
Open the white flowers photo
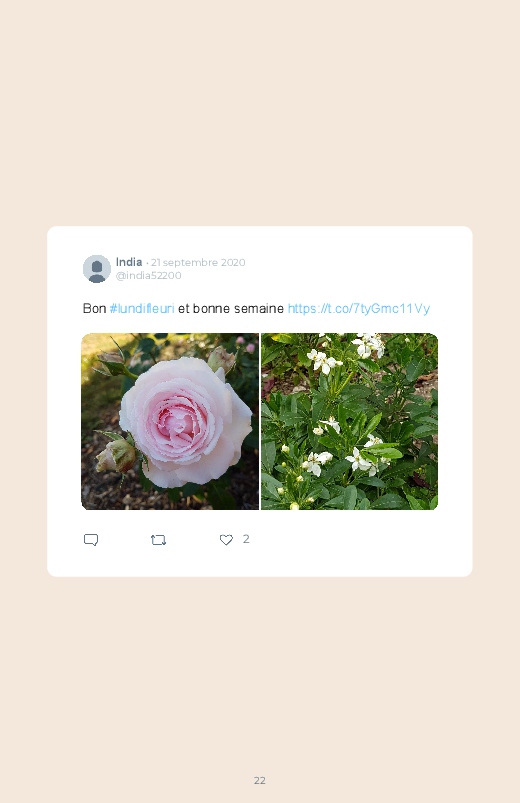click(349, 421)
